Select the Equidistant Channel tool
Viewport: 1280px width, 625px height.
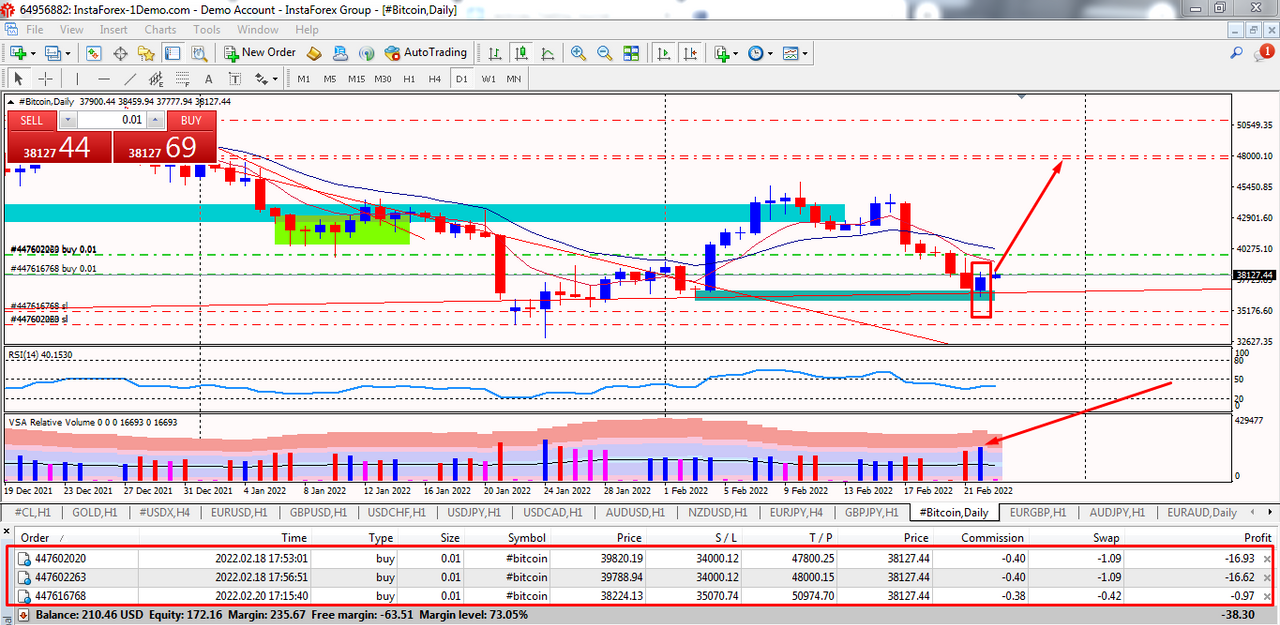point(156,79)
